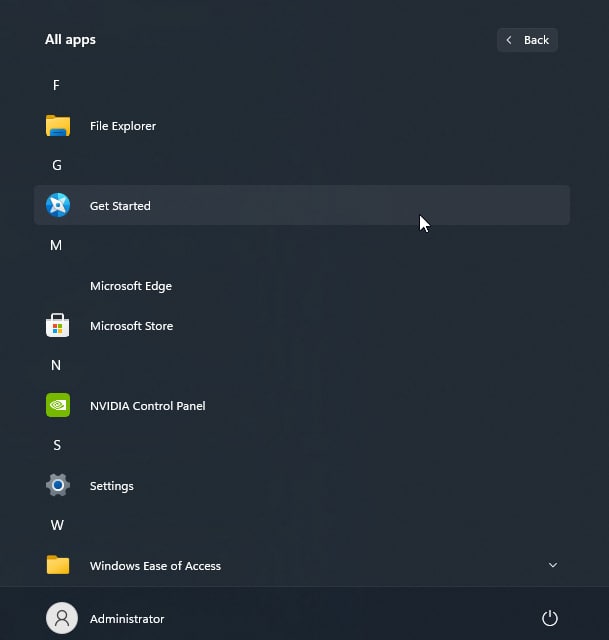
Task: Open the File Explorer folder icon
Action: click(x=58, y=126)
